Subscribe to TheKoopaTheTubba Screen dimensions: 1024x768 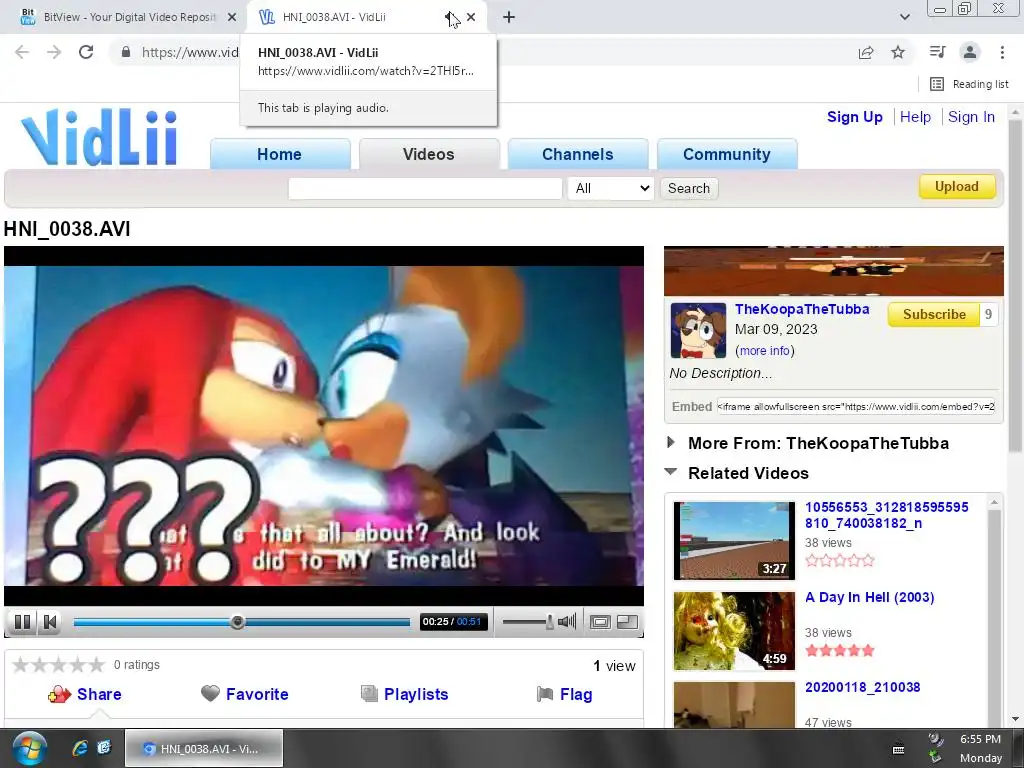coord(934,314)
